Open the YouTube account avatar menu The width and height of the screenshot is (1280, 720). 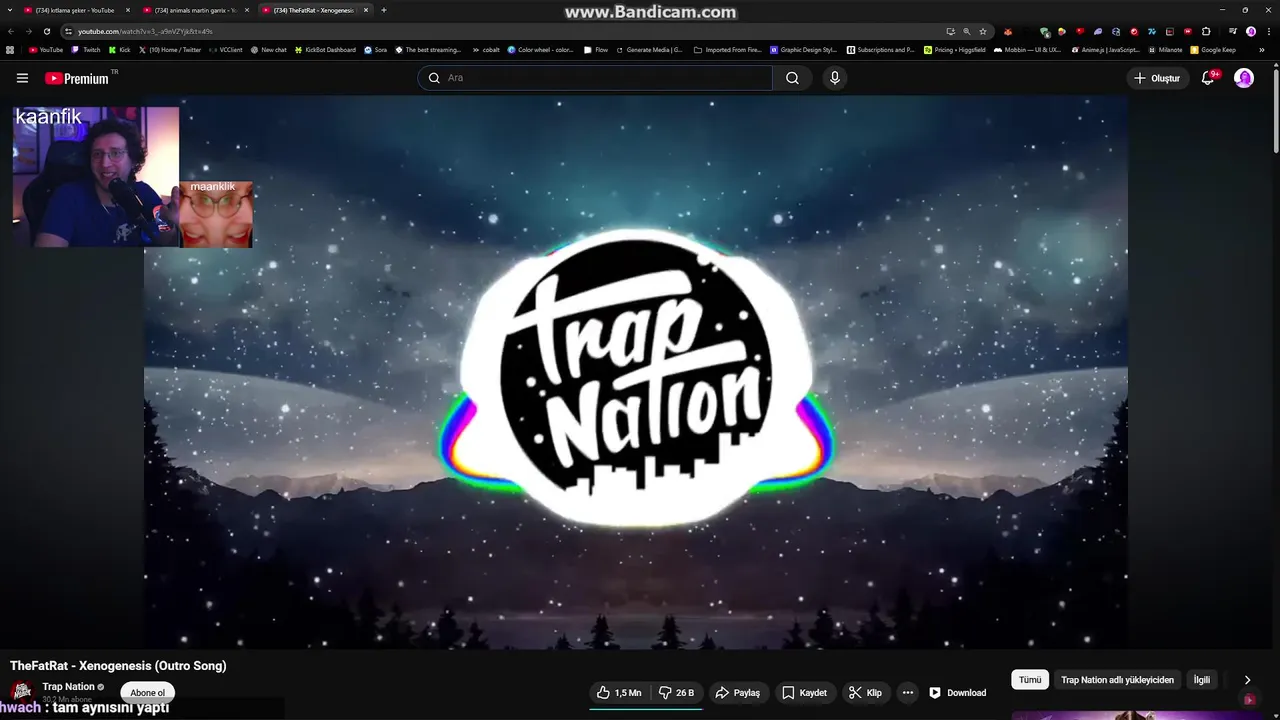tap(1244, 78)
